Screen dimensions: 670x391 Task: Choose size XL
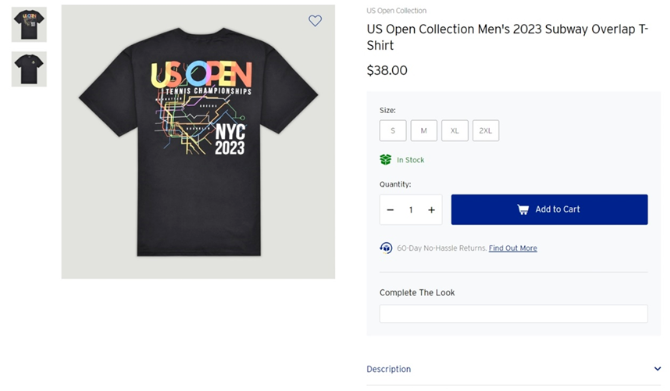pos(455,131)
